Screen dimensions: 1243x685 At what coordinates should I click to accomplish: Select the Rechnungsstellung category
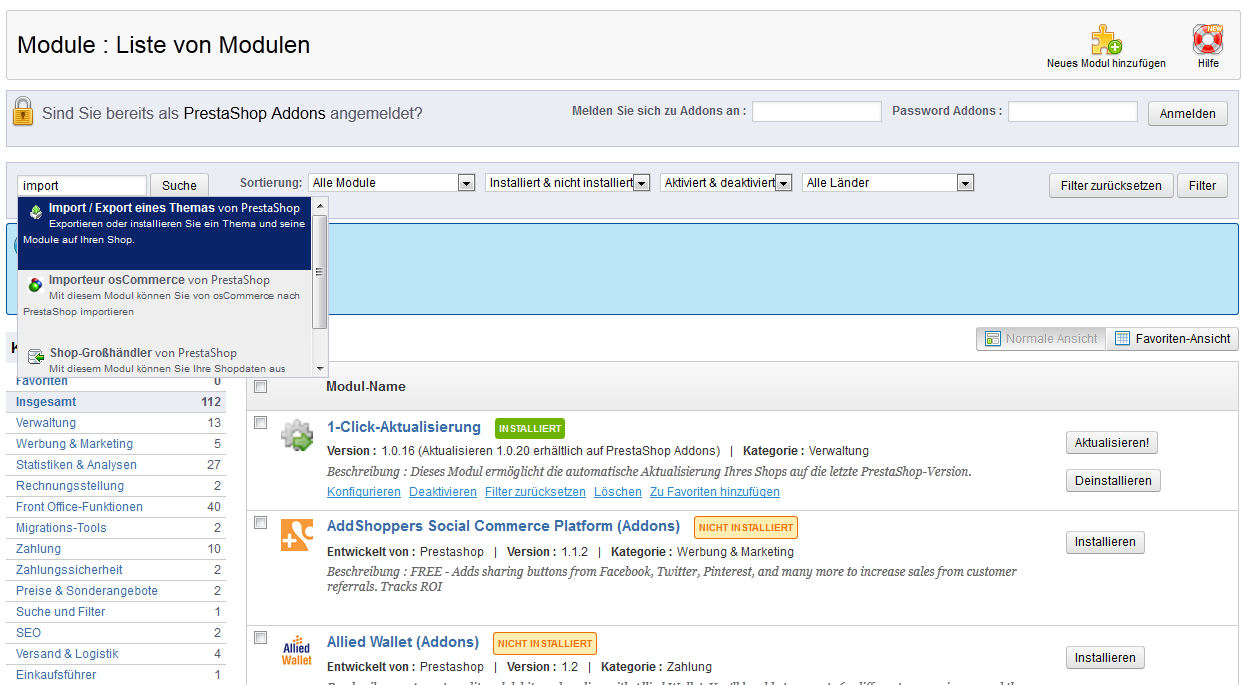116,486
